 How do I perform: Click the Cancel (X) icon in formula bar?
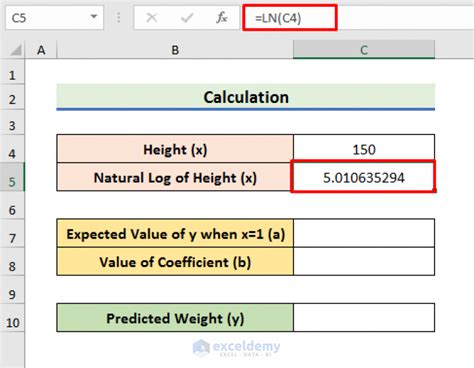pyautogui.click(x=152, y=18)
